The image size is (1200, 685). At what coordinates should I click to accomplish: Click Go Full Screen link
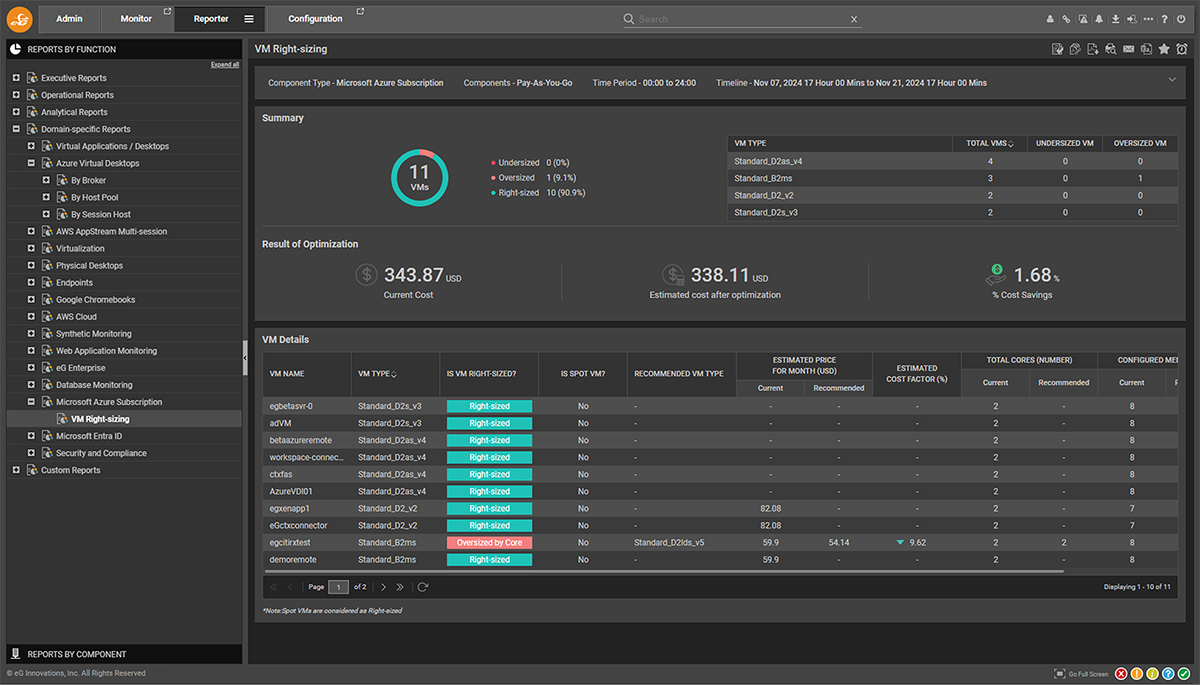click(x=1088, y=674)
